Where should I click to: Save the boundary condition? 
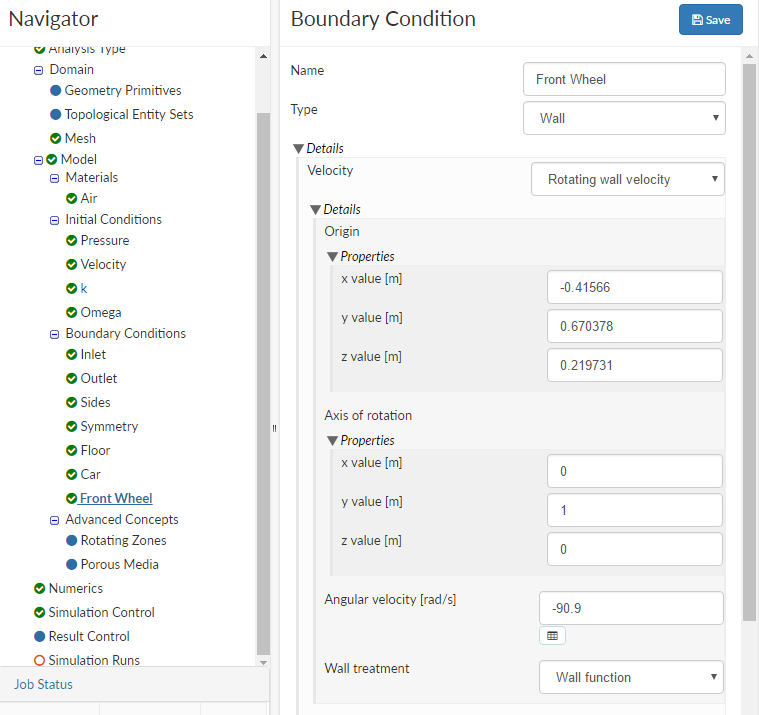(x=710, y=20)
